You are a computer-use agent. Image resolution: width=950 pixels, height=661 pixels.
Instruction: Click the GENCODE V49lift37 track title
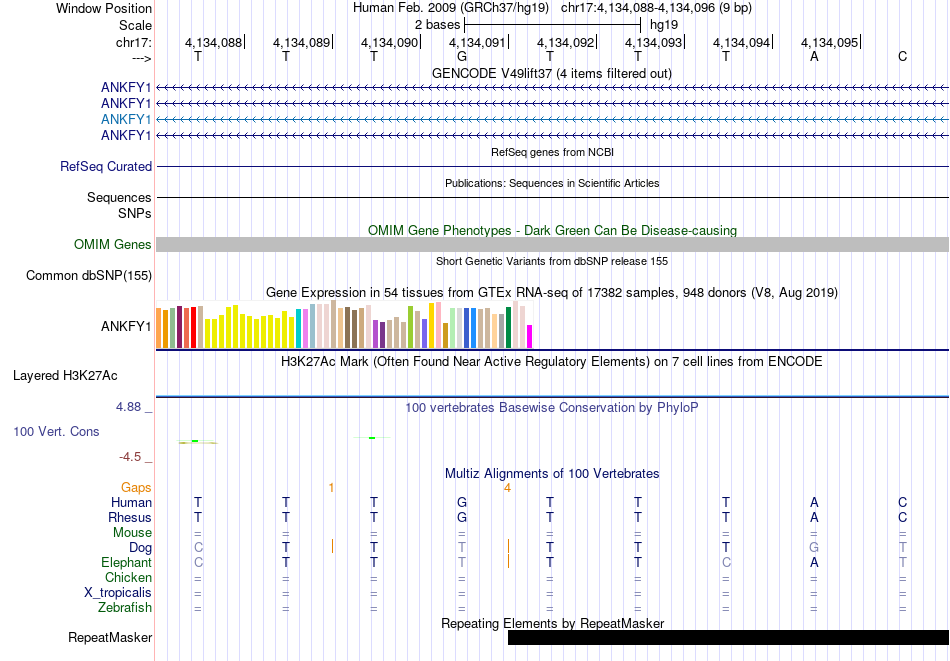(x=552, y=73)
